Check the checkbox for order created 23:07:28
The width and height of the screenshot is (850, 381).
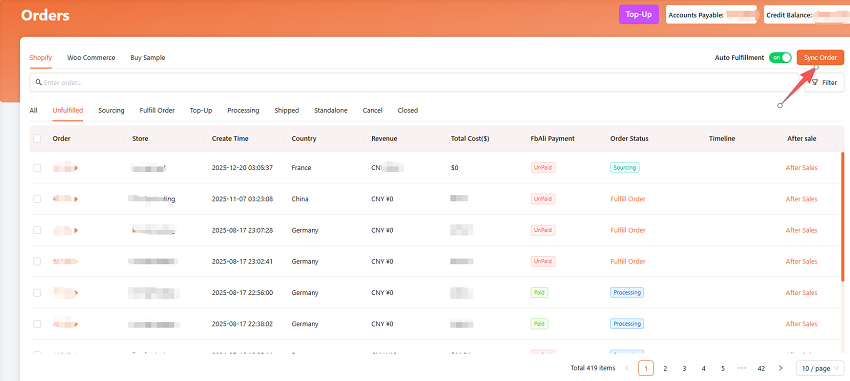37,230
